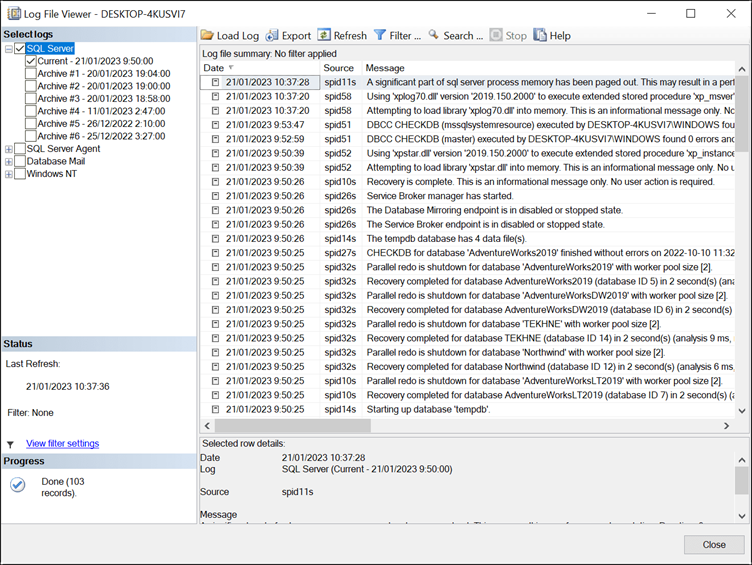This screenshot has height=565, width=752.
Task: Collapse the SQL Server tree node
Action: coord(9,49)
